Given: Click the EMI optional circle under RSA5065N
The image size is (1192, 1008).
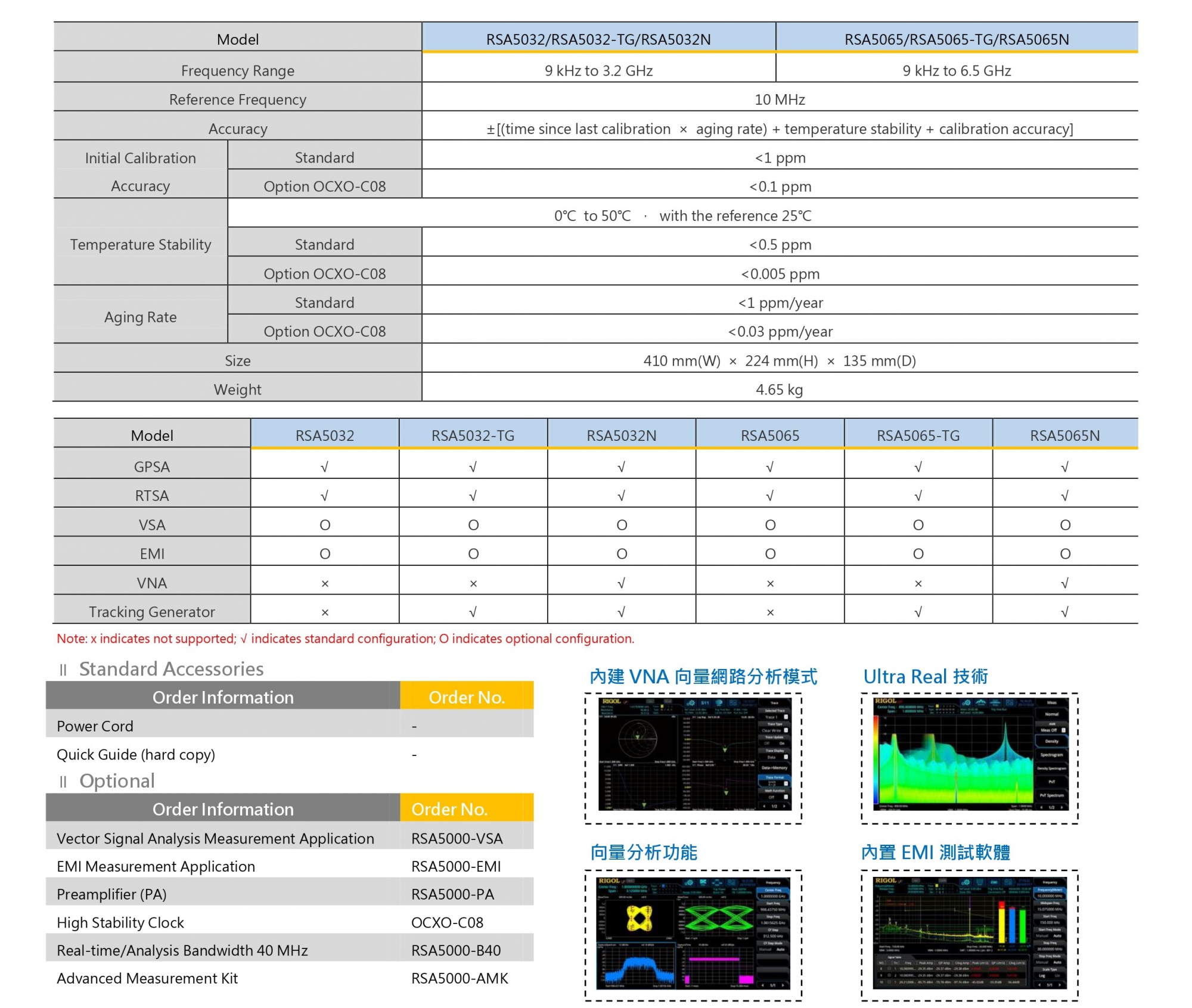Looking at the screenshot, I should point(1065,554).
